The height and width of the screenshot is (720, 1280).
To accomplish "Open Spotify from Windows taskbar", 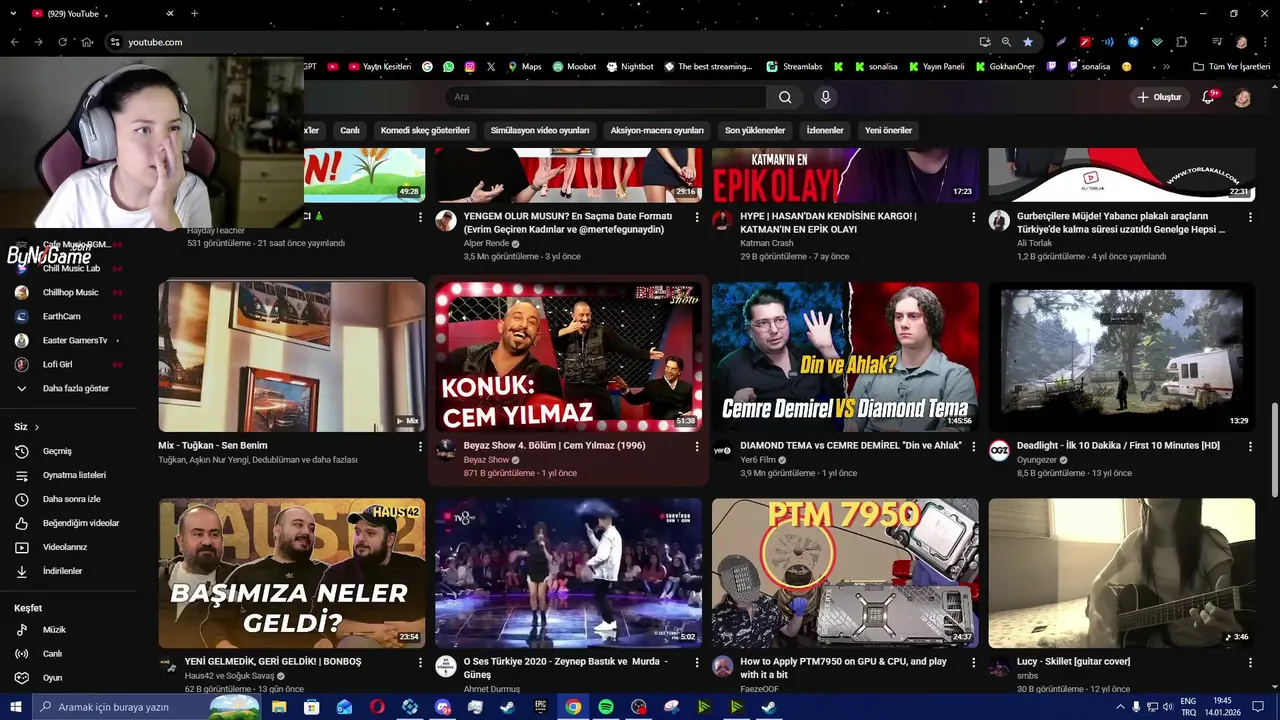I will (x=606, y=707).
